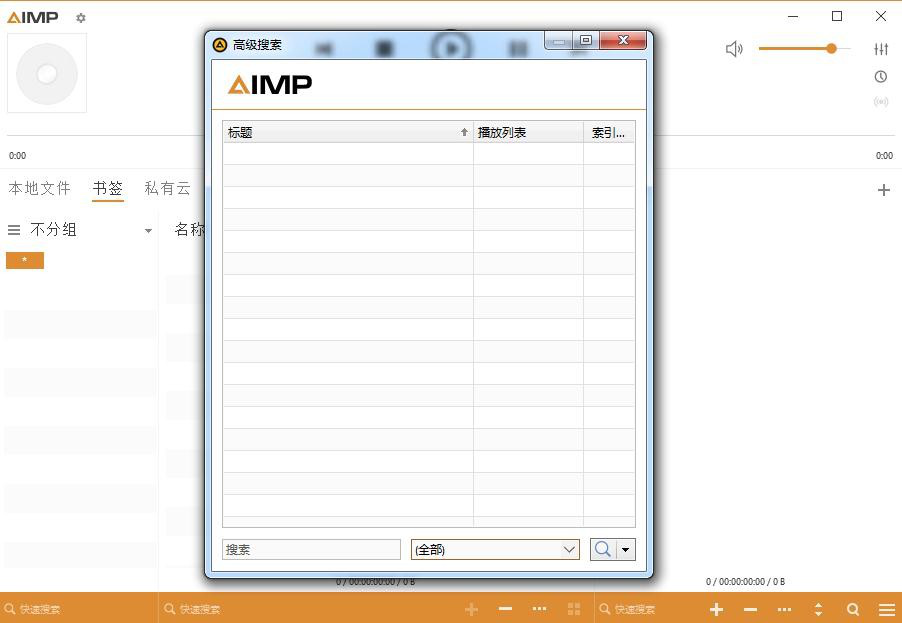Sort by the 标题 column header
902x623 pixels.
point(347,132)
